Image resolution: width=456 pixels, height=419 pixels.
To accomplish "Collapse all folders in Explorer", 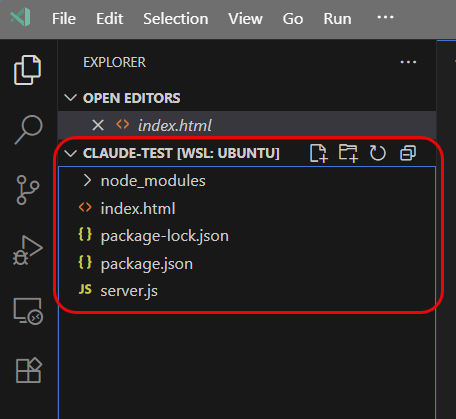I will pos(408,153).
